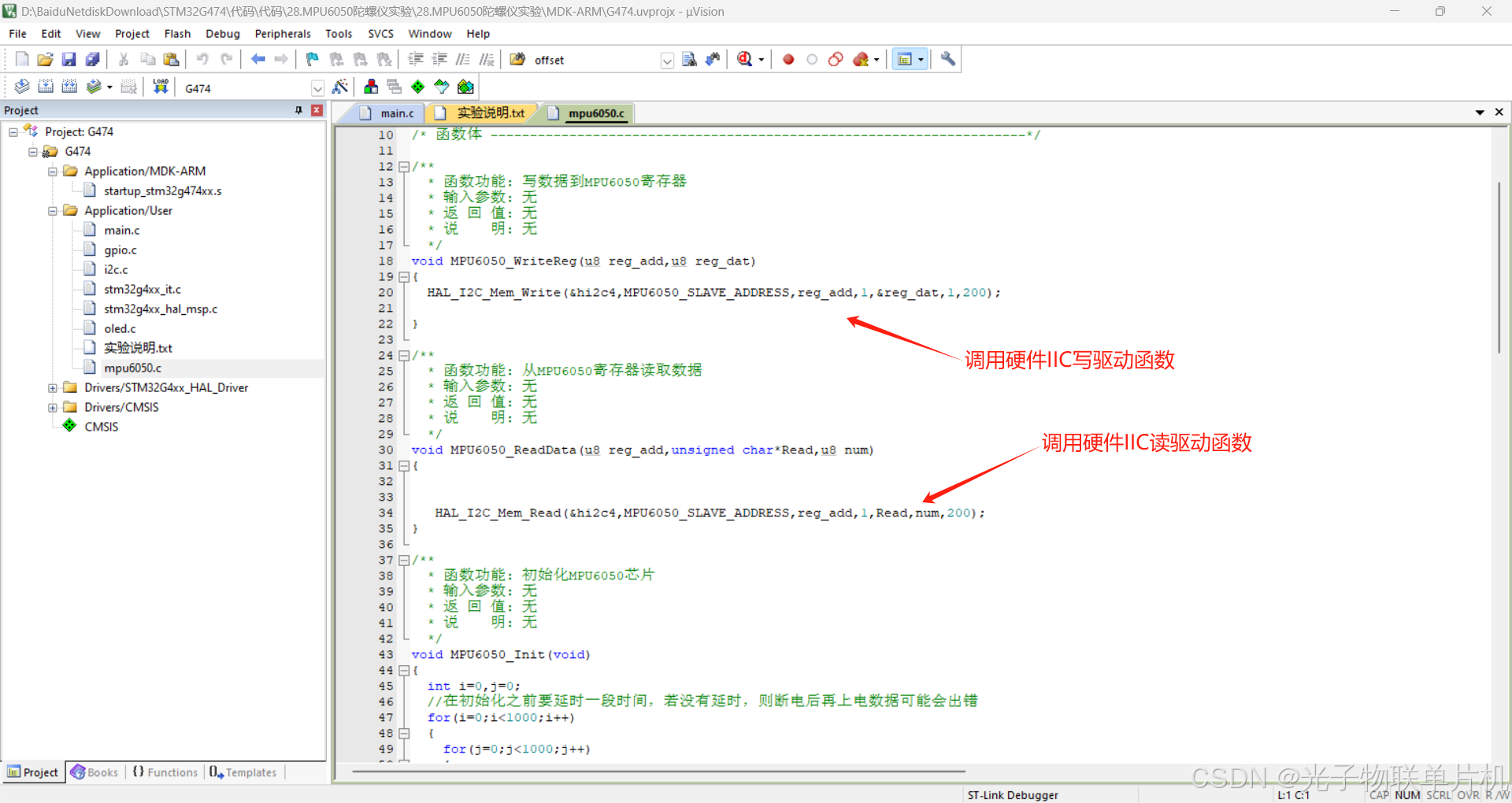Viewport: 1512px width, 803px height.
Task: Open the batch build dropdown arrow
Action: pos(109,87)
